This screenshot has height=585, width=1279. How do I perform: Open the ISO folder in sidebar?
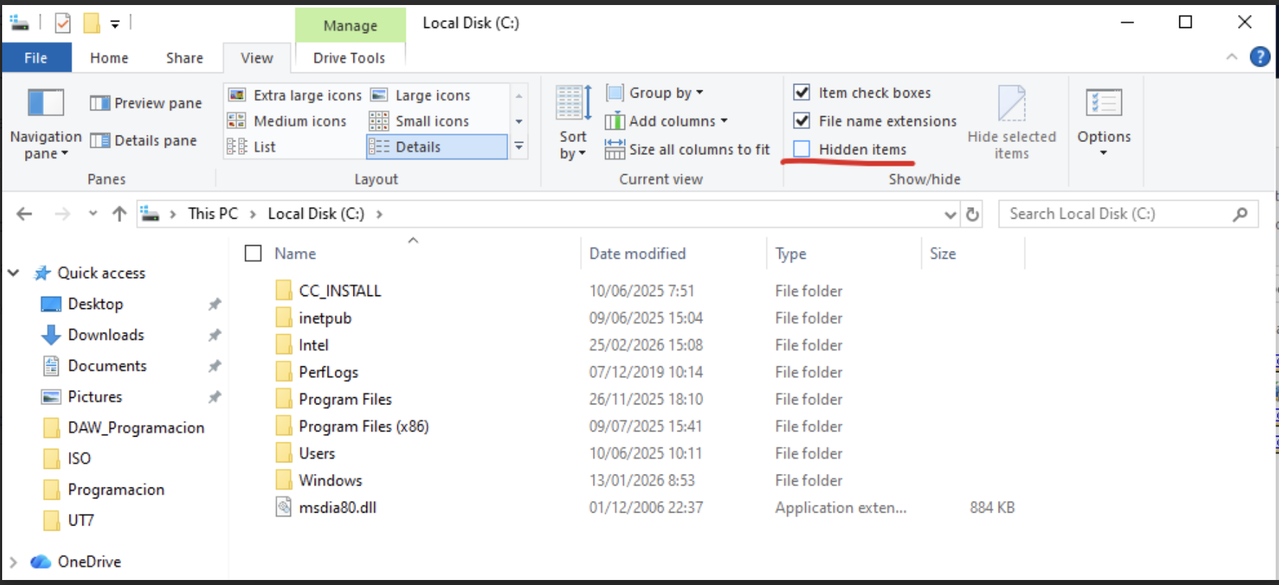[x=79, y=459]
